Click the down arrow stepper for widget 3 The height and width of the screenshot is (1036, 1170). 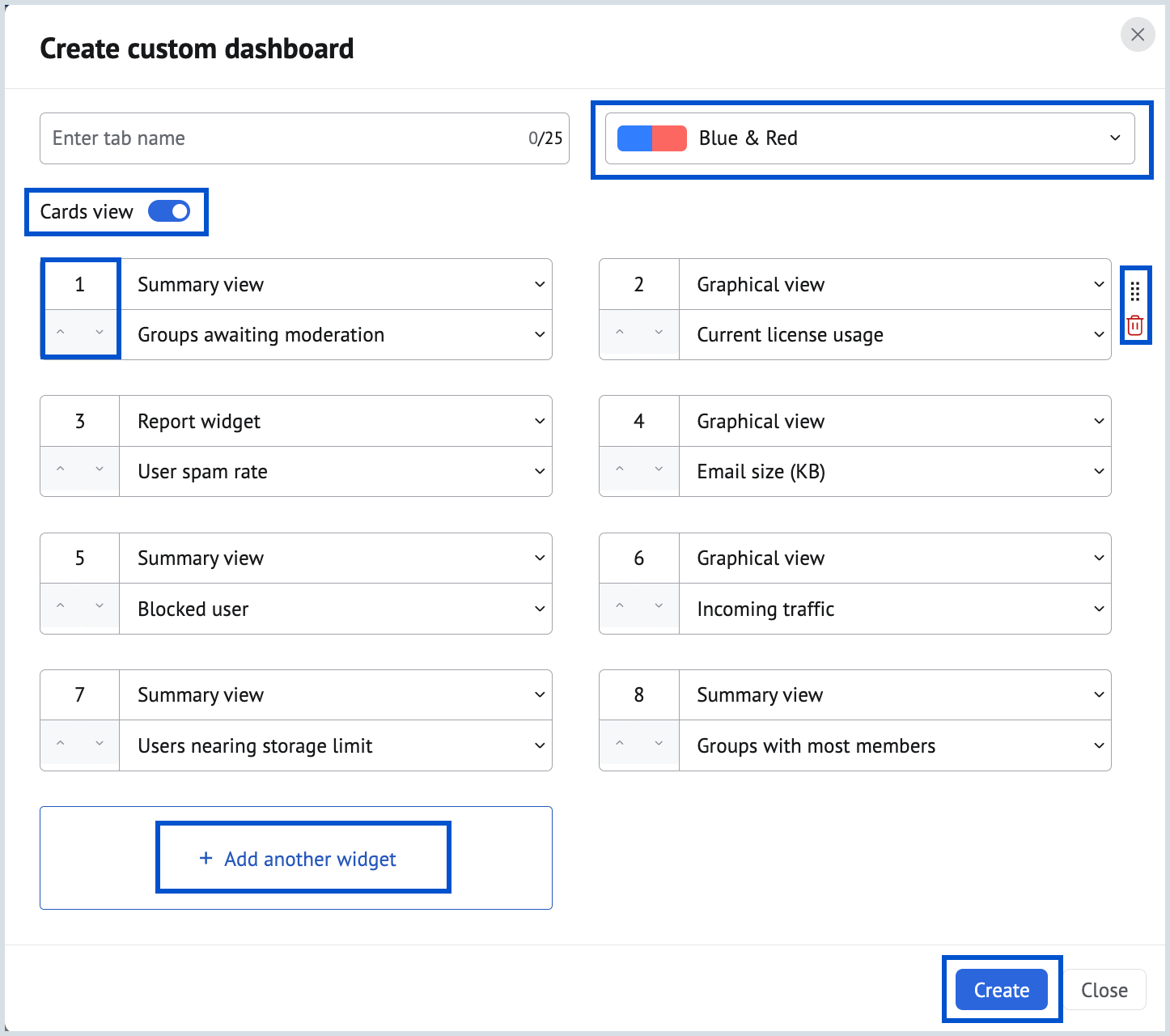tap(99, 469)
